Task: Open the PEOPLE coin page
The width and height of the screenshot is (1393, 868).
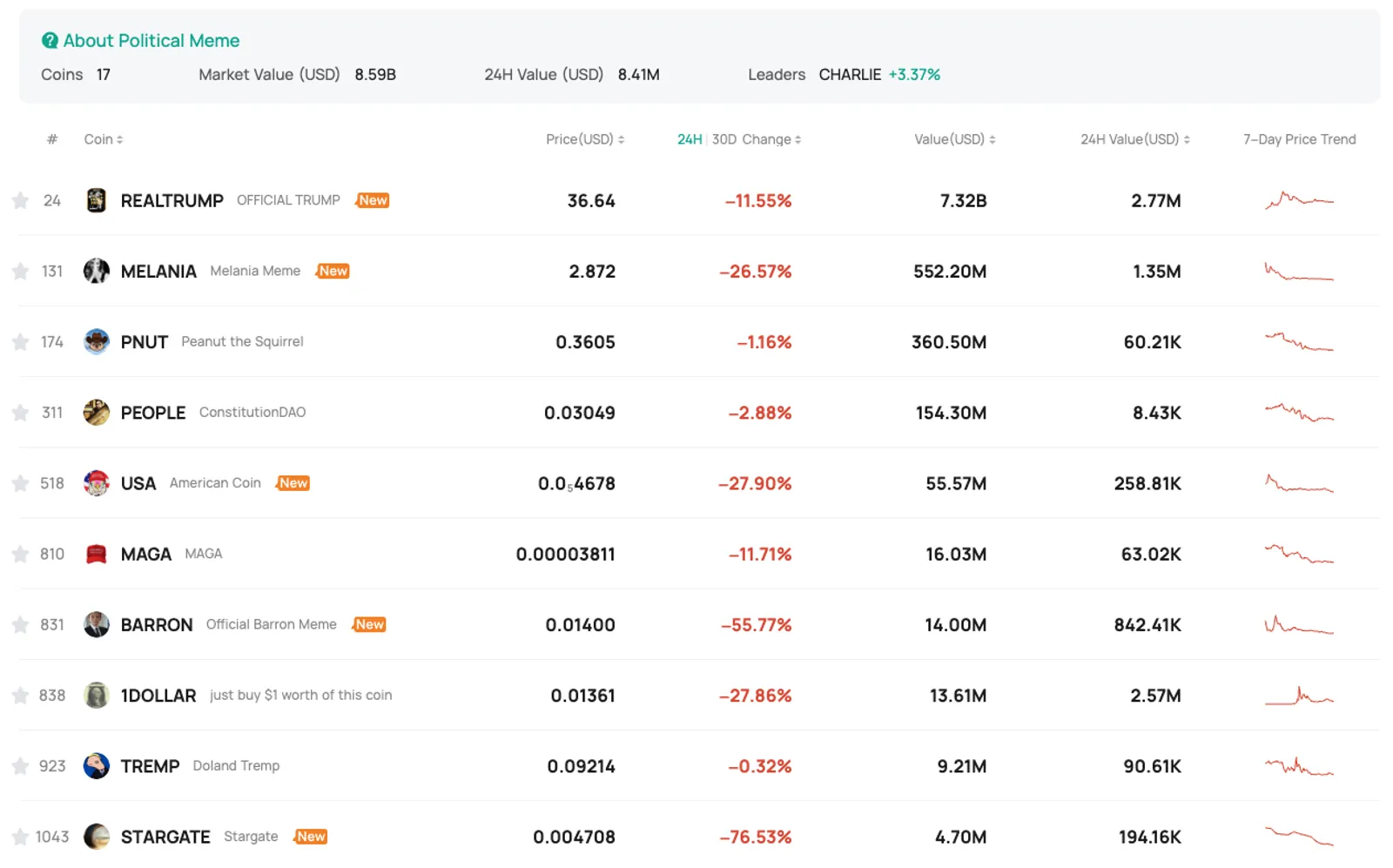Action: click(153, 412)
